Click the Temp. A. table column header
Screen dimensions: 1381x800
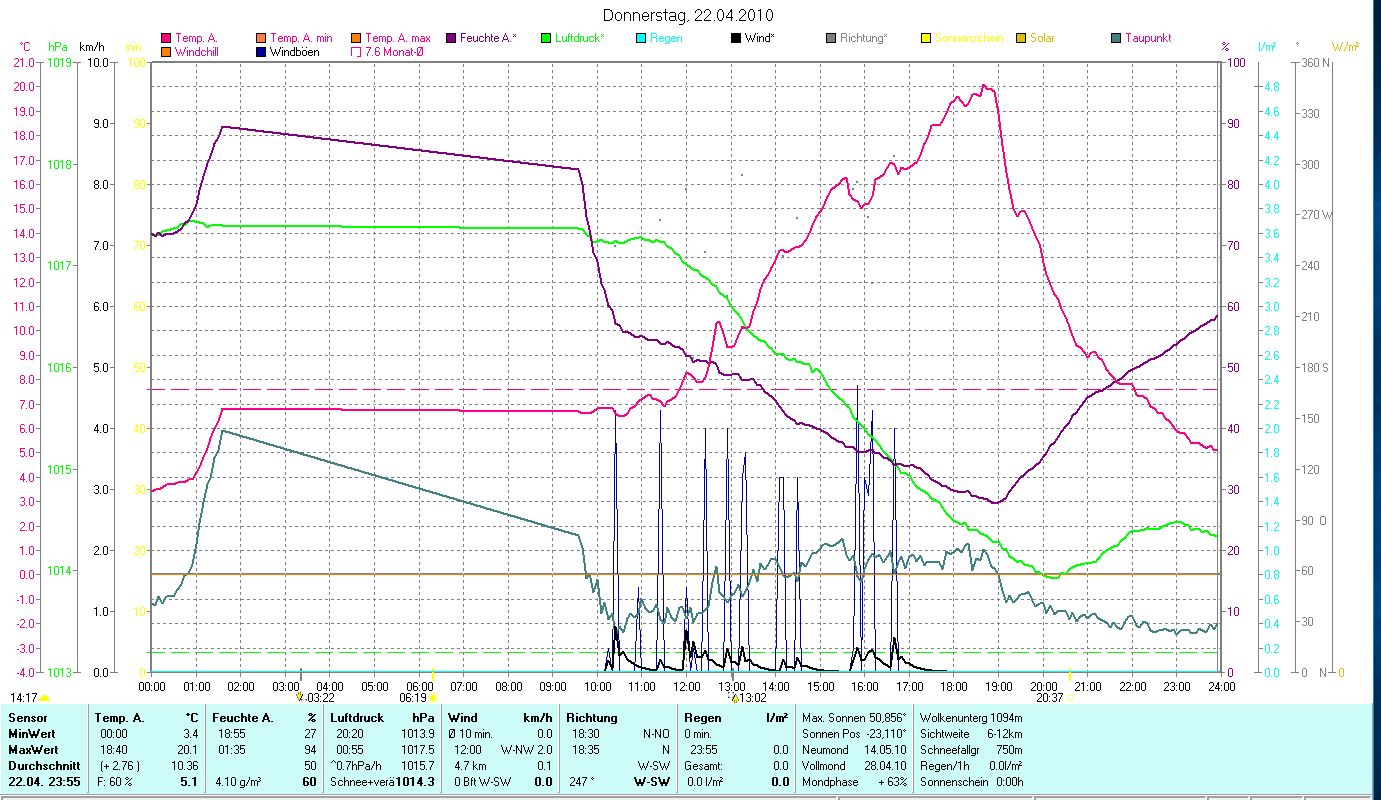tap(120, 718)
